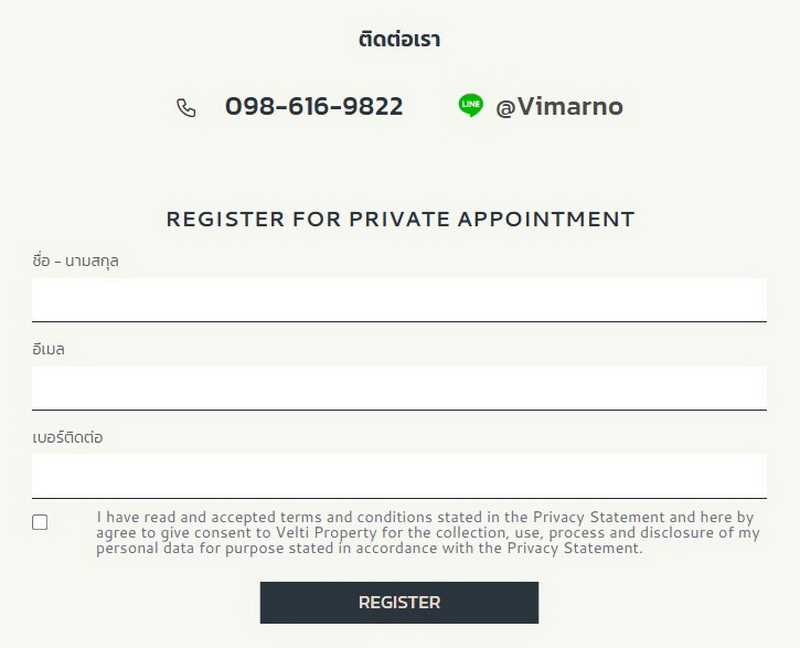Tick the privacy consent checkbox
This screenshot has width=800, height=648.
pos(40,522)
